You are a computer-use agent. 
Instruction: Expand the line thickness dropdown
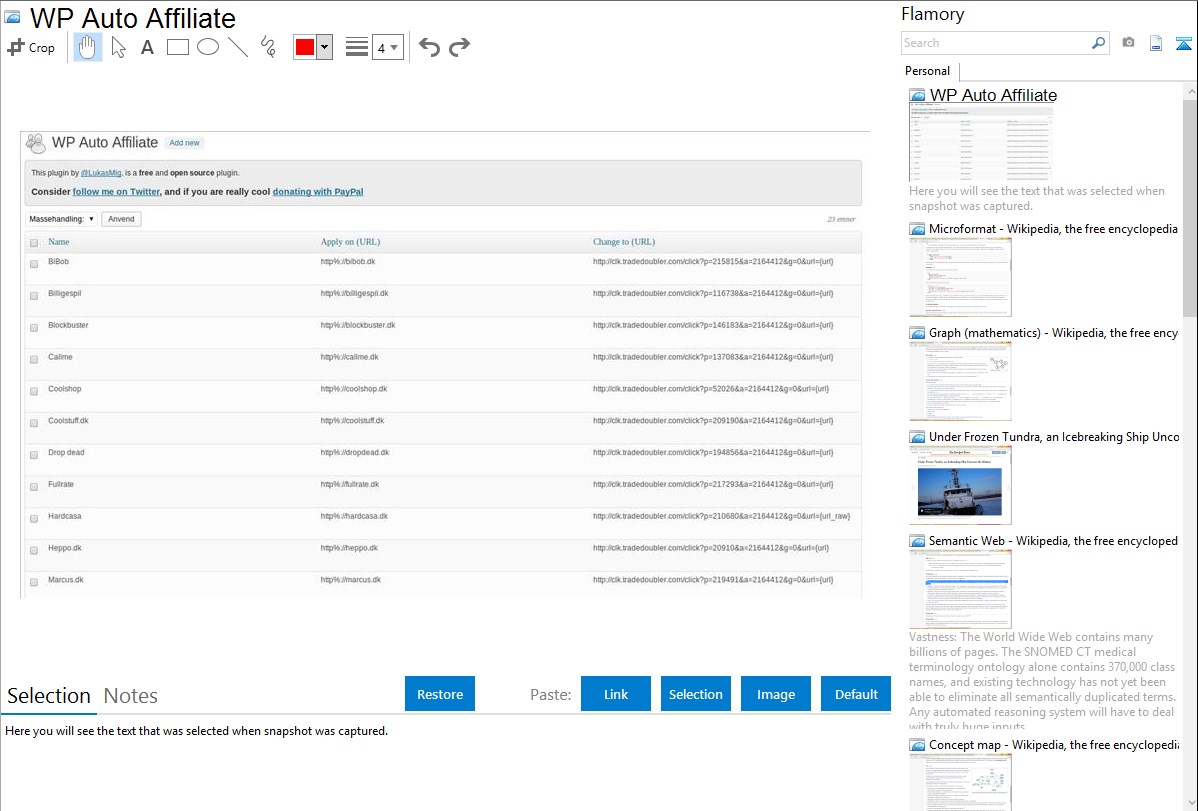click(x=387, y=47)
